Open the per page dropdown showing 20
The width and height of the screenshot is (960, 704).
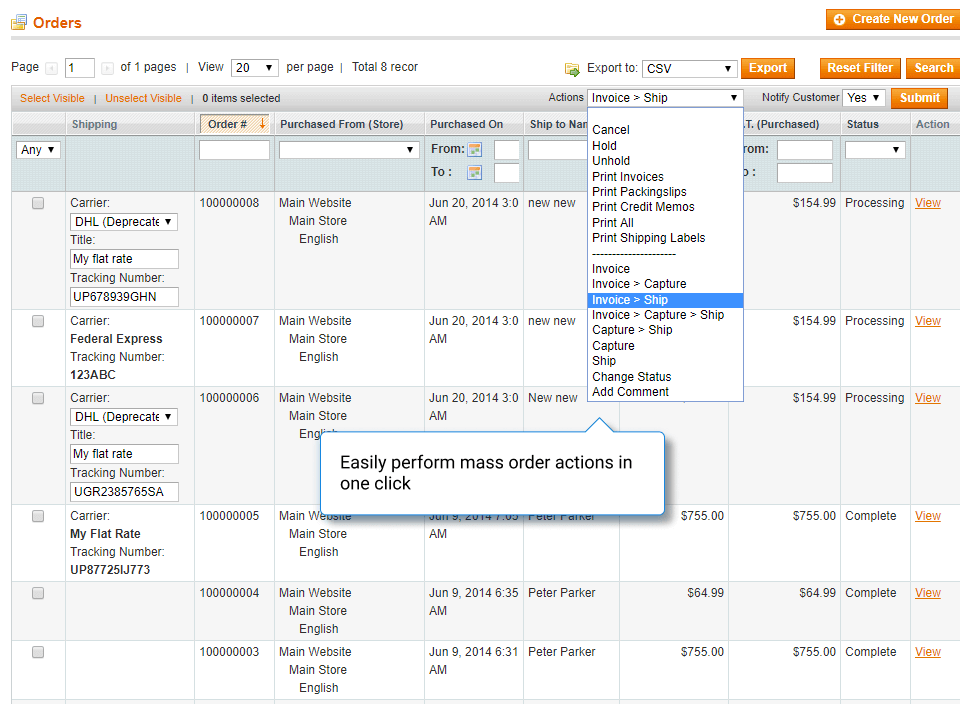254,67
